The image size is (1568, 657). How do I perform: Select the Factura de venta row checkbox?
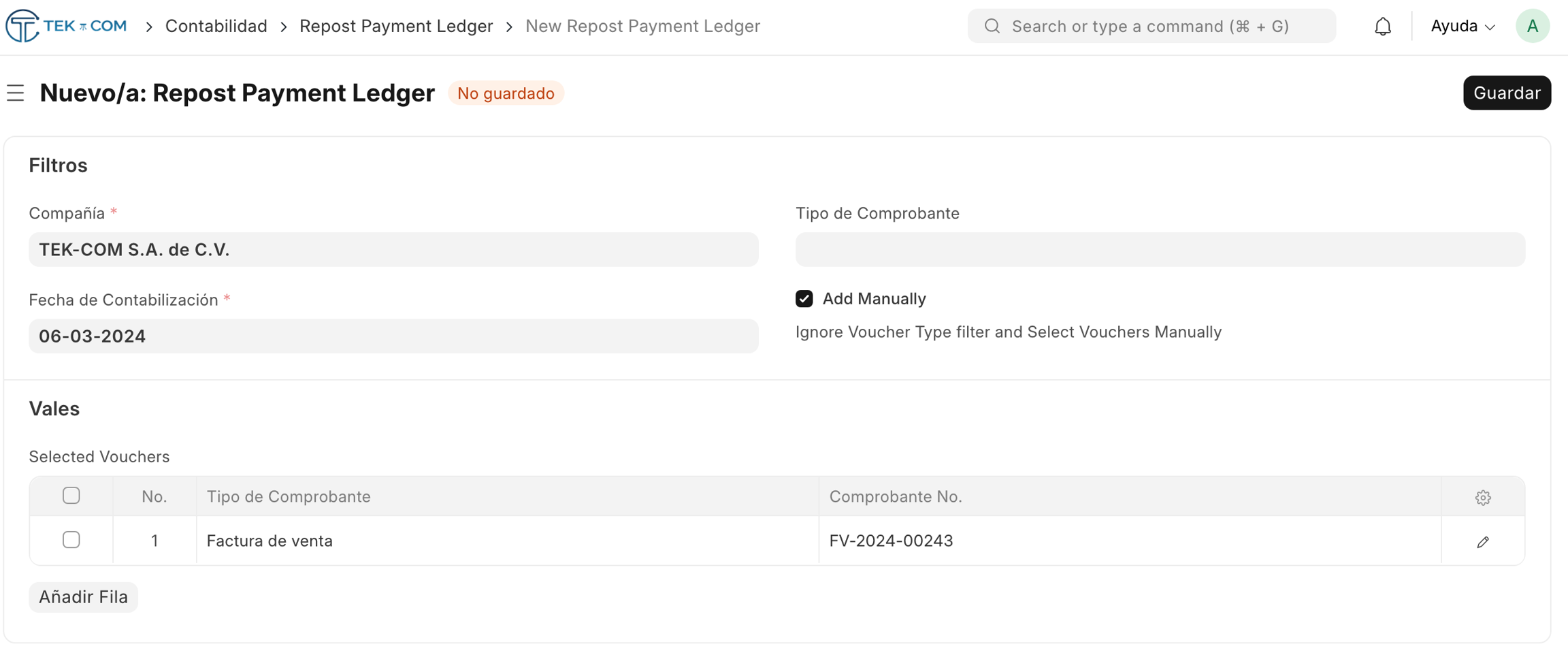coord(71,540)
